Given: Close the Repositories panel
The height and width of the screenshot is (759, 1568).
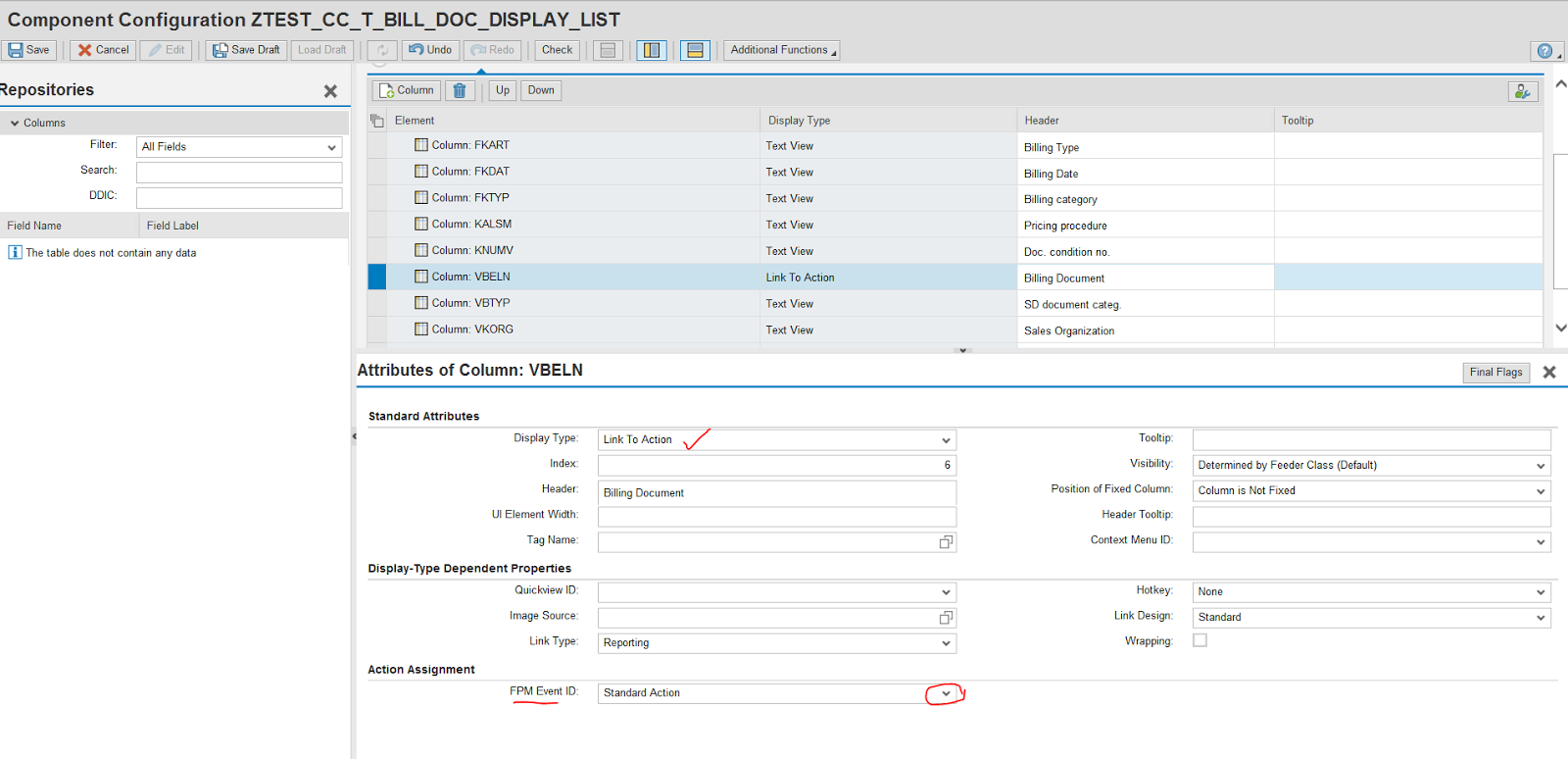Looking at the screenshot, I should (x=330, y=91).
